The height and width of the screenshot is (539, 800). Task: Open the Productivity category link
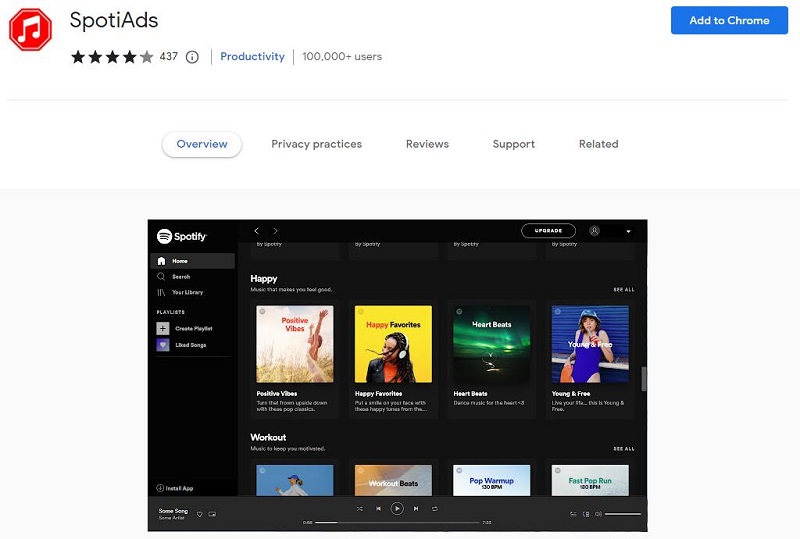pyautogui.click(x=252, y=57)
